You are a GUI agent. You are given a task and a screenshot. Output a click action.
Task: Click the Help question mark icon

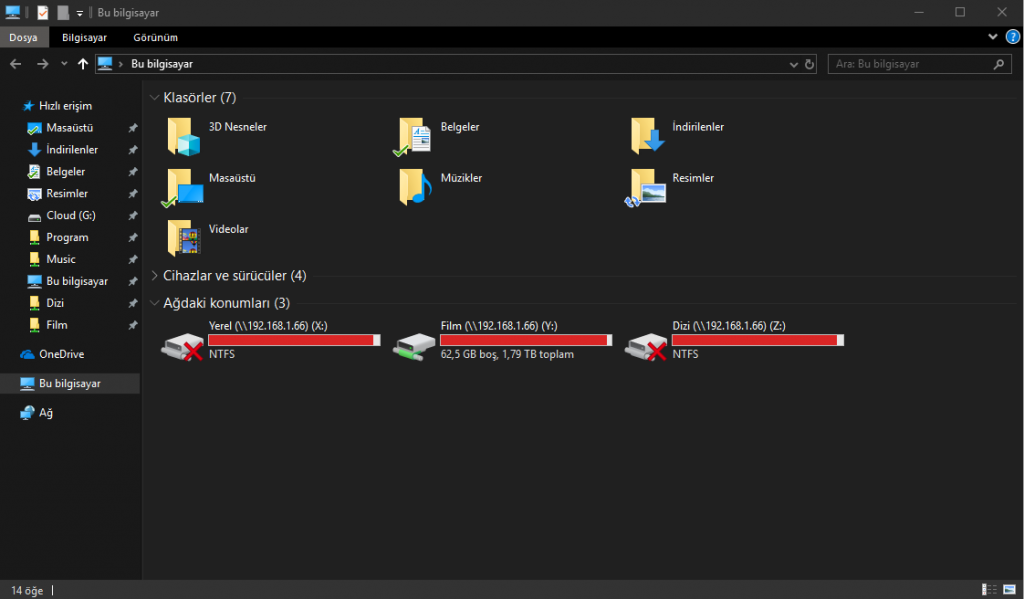coord(1012,37)
